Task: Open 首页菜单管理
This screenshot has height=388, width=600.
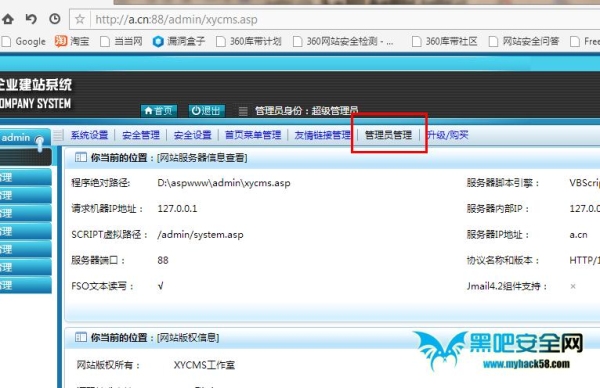Action: click(253, 135)
